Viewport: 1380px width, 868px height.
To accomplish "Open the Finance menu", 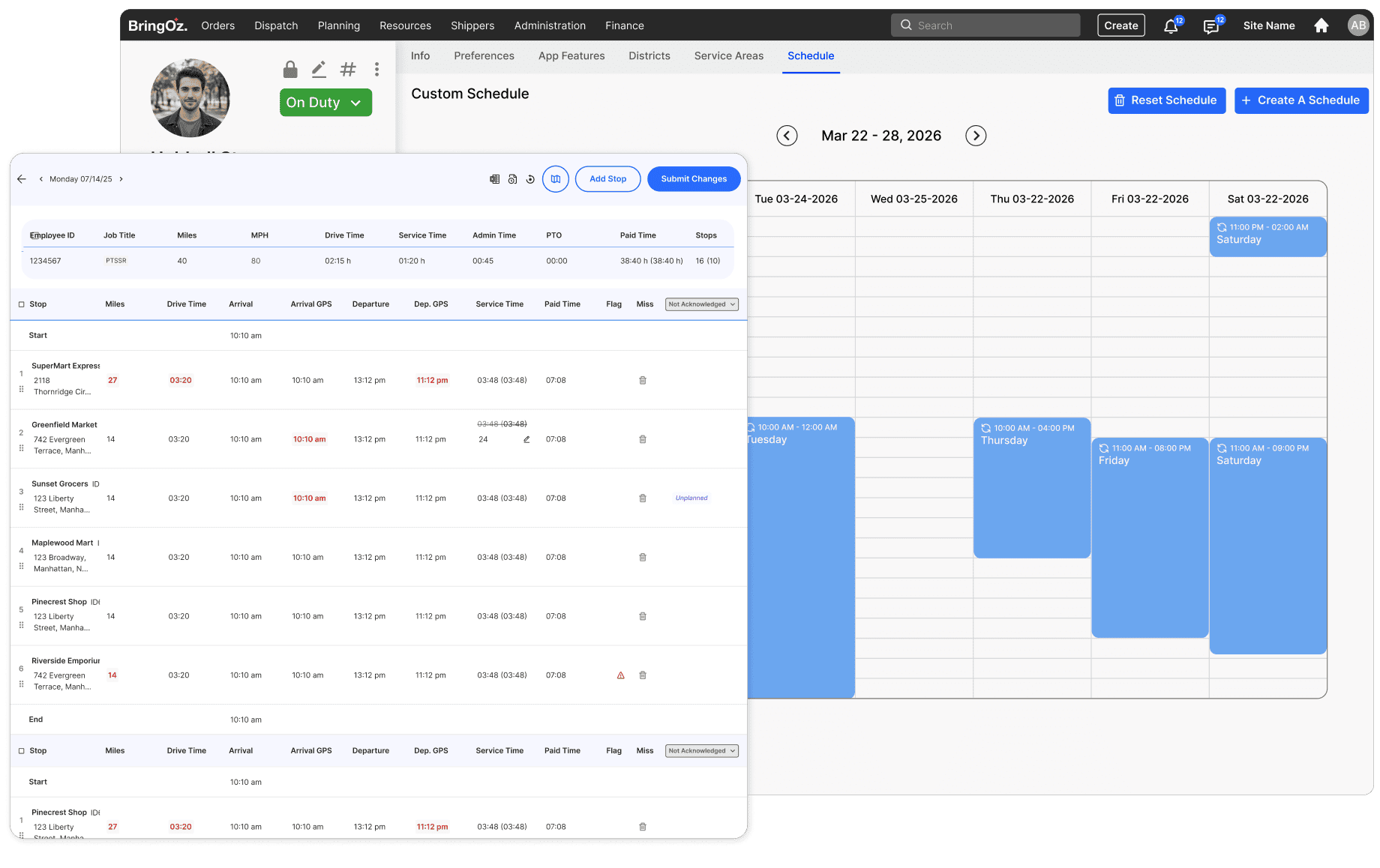I will pyautogui.click(x=625, y=25).
